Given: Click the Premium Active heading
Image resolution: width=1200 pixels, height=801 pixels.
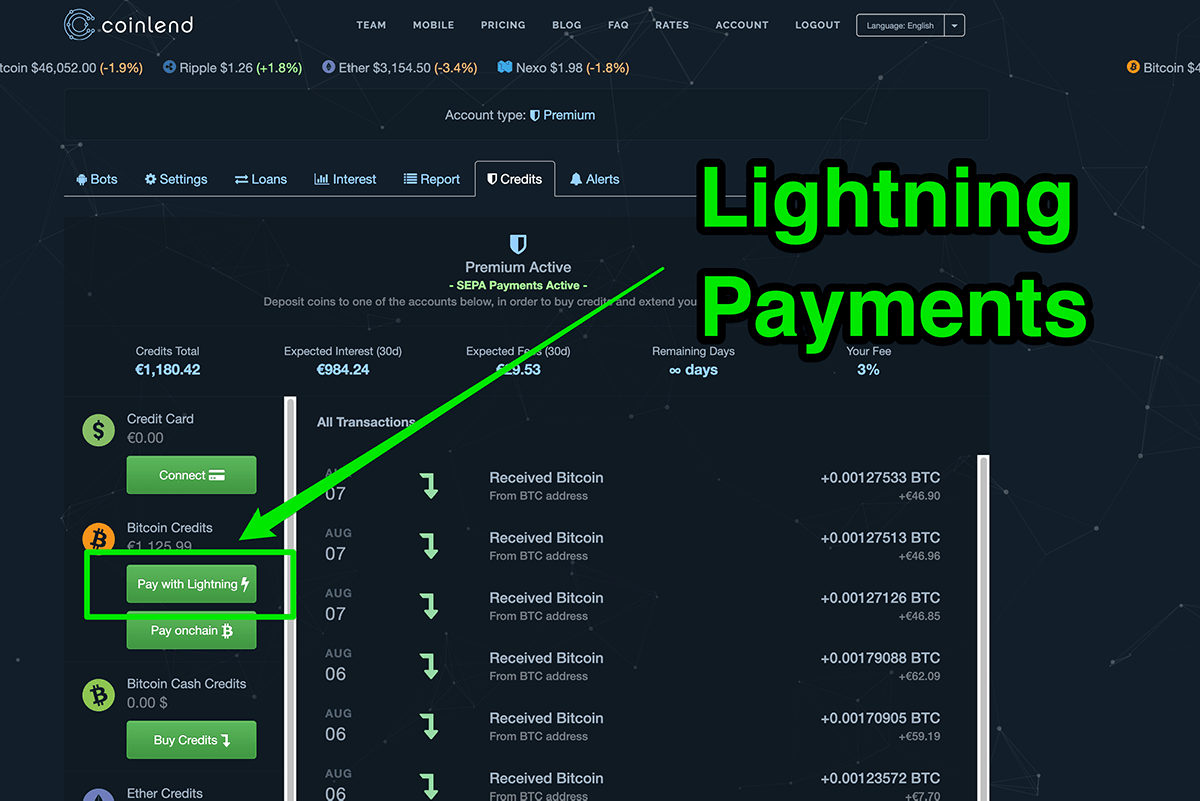Looking at the screenshot, I should click(518, 267).
